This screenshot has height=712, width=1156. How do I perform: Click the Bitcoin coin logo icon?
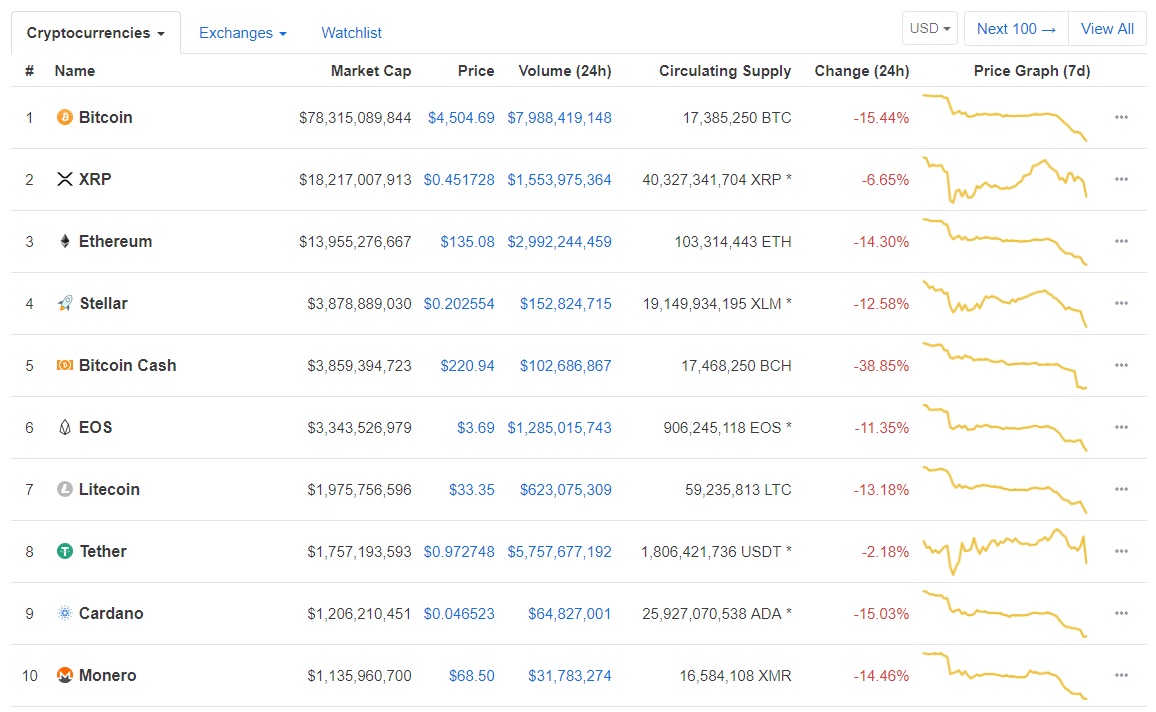click(65, 118)
